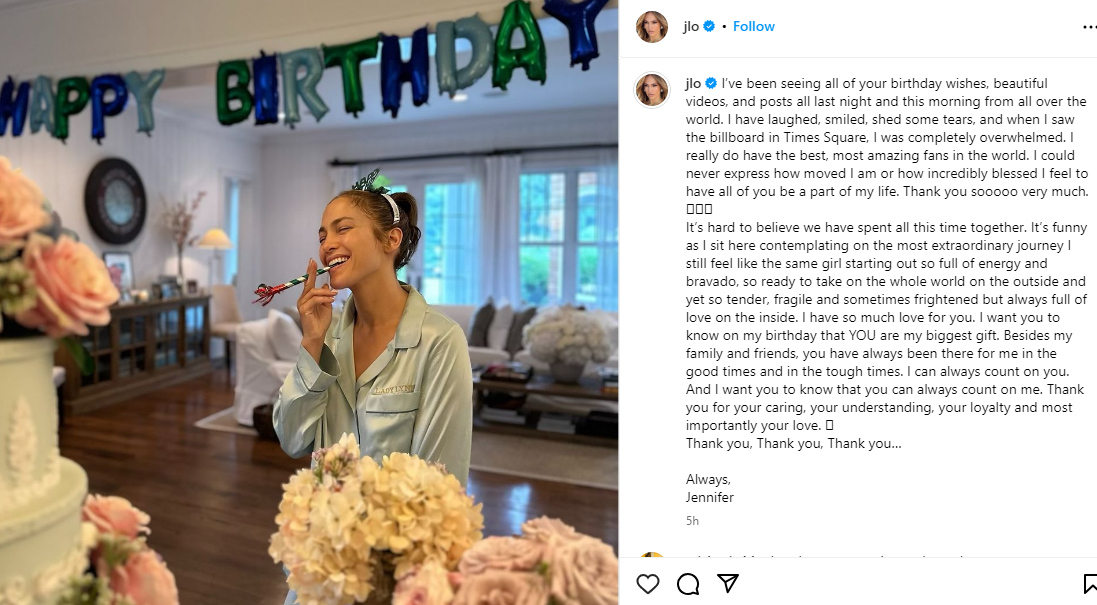
Task: Open comments via the speech bubble icon
Action: [688, 584]
